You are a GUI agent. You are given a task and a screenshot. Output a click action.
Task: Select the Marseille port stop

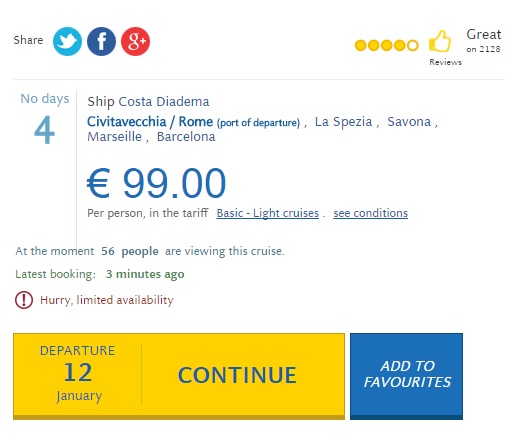115,137
